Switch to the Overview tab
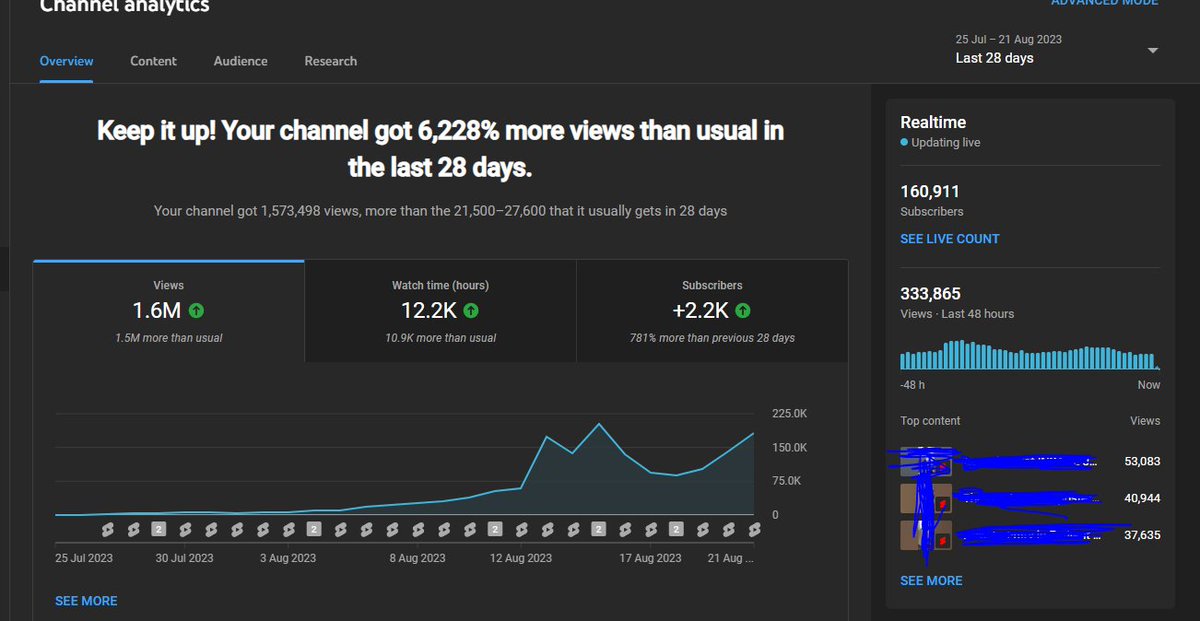Screen dimensions: 1200x621 (x=66, y=61)
